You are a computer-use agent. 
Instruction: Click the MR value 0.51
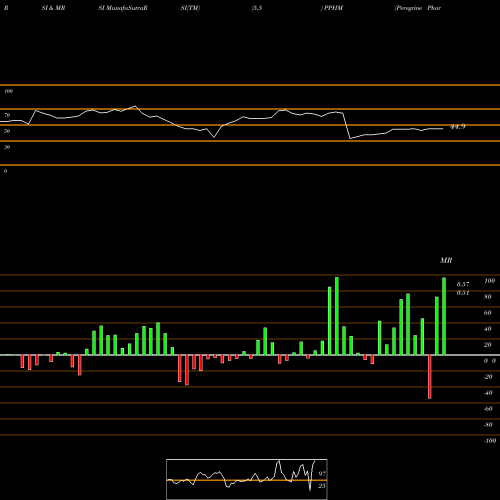[463, 293]
